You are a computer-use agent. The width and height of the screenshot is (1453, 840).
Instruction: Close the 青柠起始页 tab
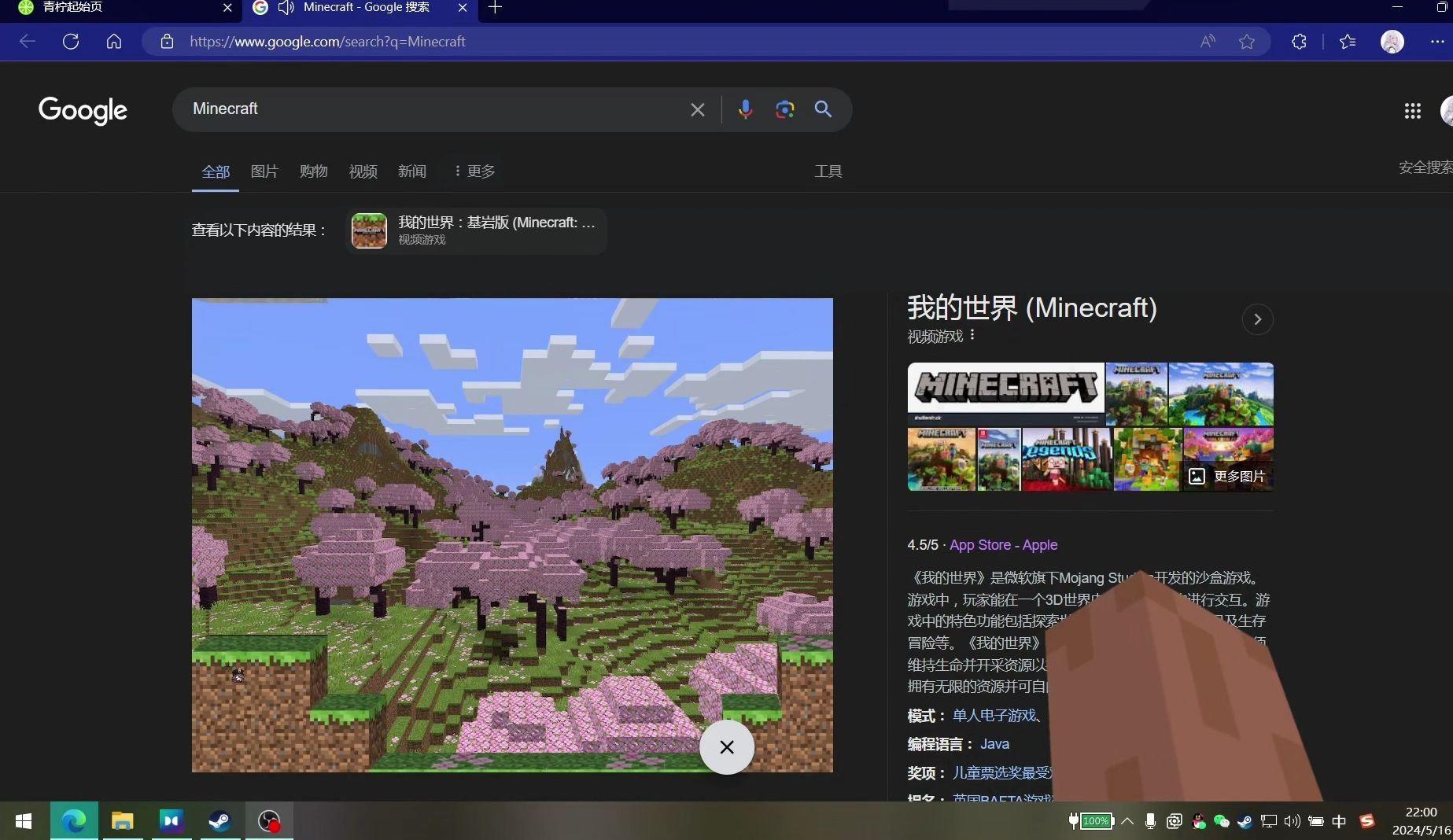coord(227,8)
